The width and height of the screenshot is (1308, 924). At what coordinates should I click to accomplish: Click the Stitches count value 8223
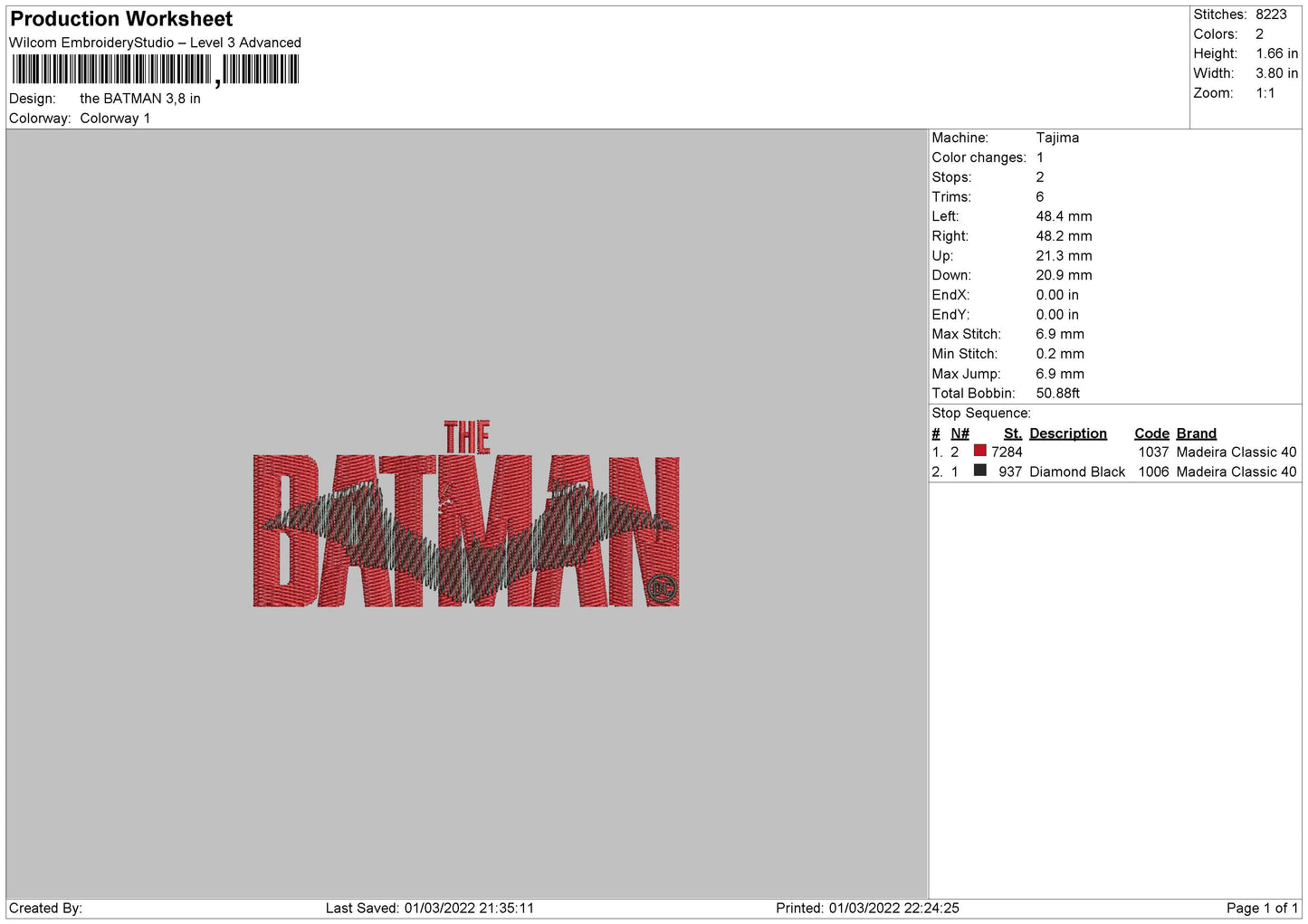(x=1270, y=14)
